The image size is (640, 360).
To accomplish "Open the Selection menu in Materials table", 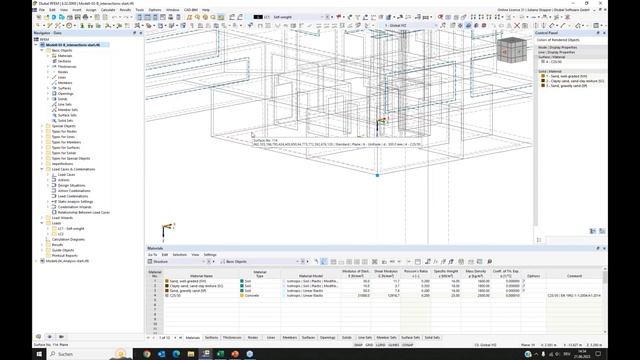I will pos(180,255).
